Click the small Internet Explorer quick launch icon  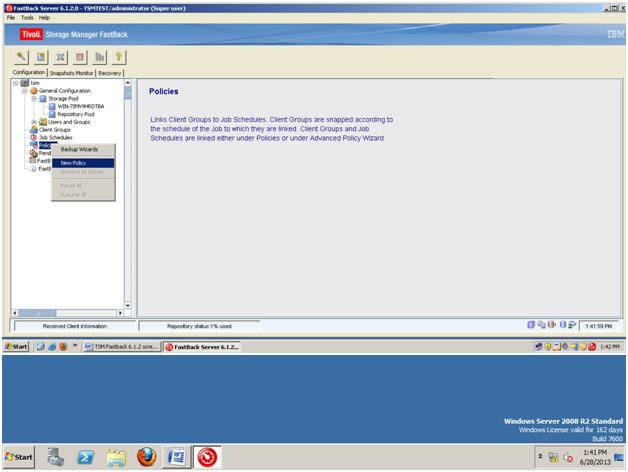[x=52, y=347]
